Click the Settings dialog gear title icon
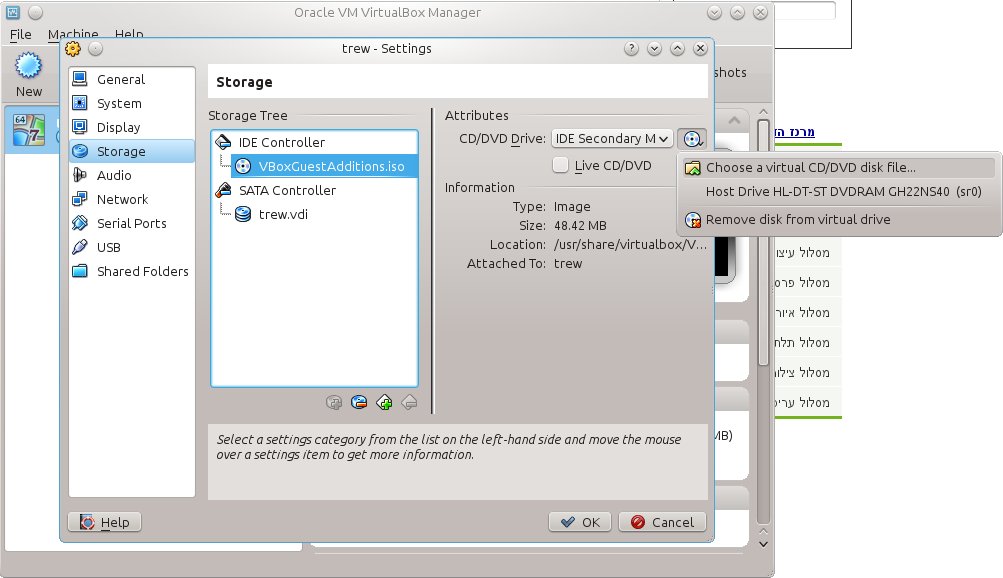Screen dimensions: 1003x578 pyautogui.click(x=73, y=49)
